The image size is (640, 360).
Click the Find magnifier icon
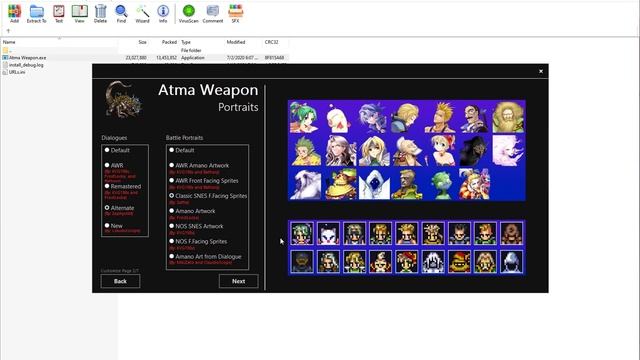(121, 11)
